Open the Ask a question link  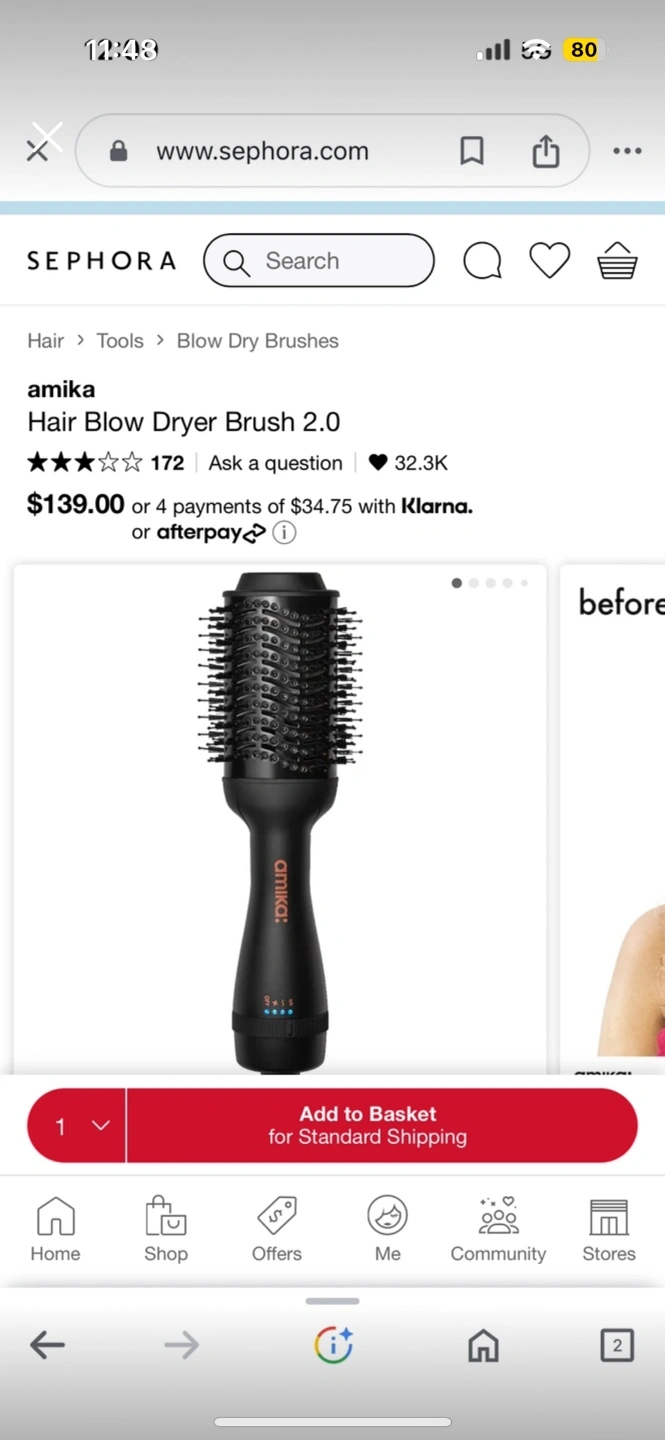click(275, 463)
